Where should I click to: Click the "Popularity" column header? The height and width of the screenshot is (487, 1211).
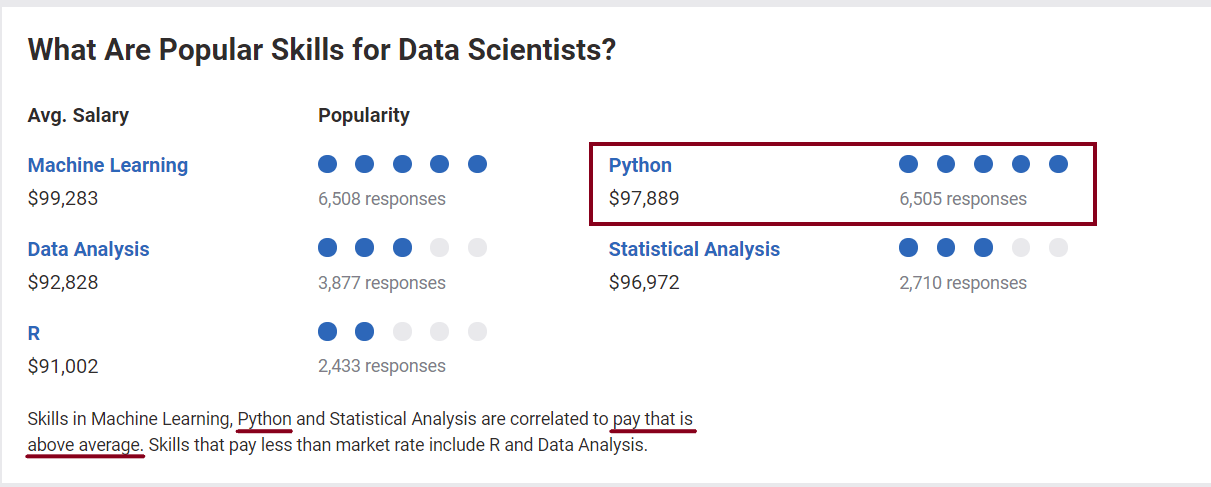(364, 115)
